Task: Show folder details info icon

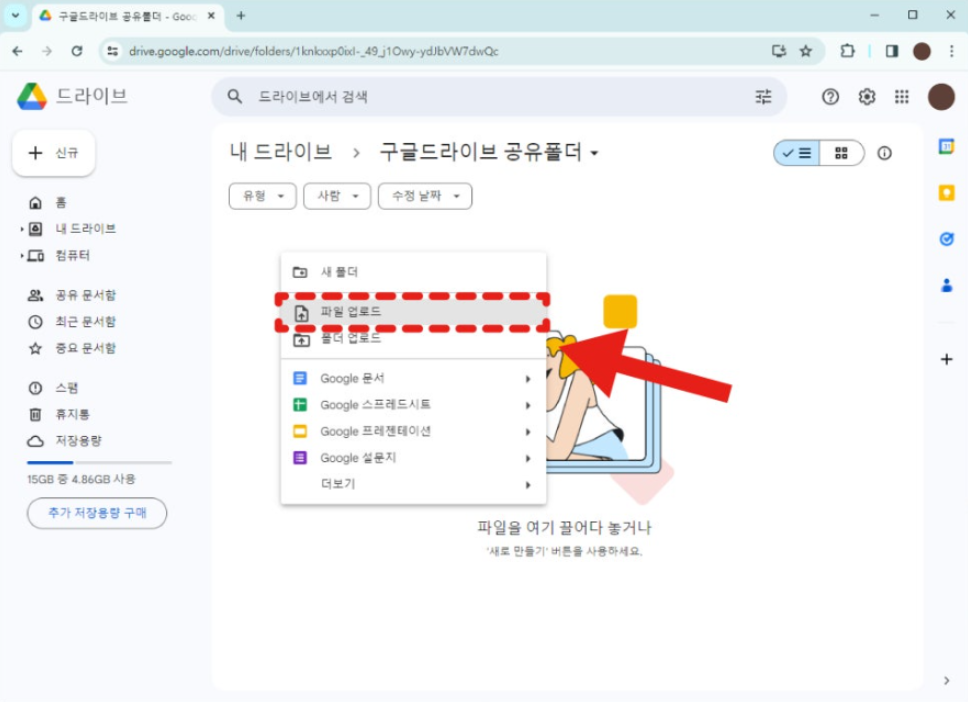Action: pos(884,153)
